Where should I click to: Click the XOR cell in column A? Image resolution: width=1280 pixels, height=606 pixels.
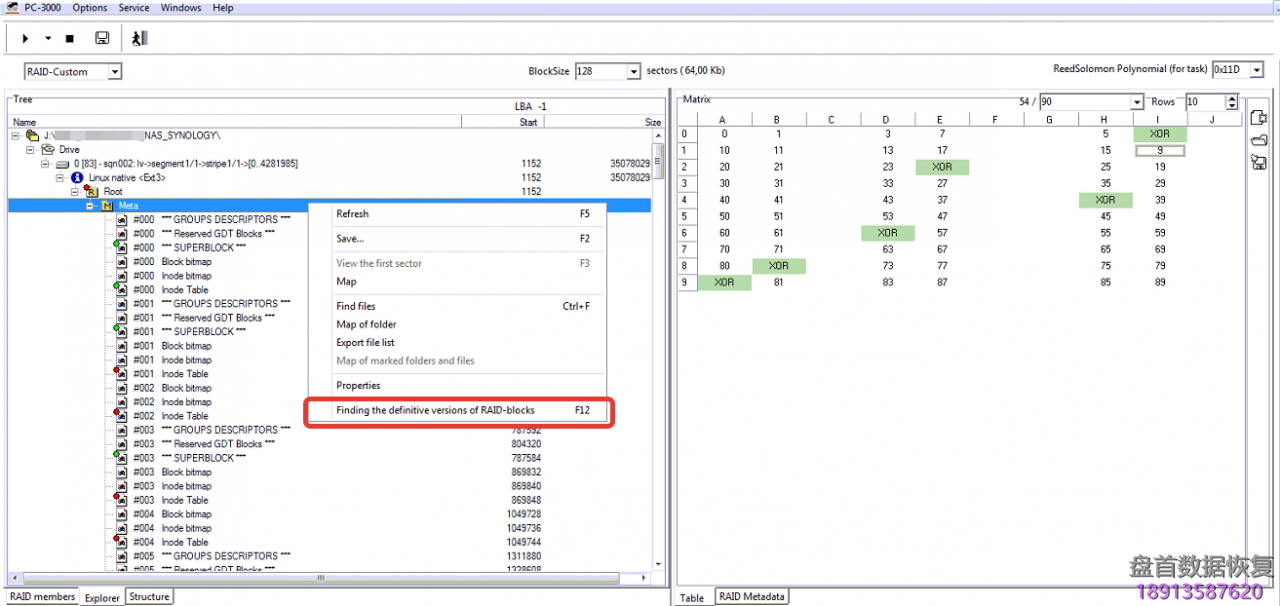[x=724, y=282]
